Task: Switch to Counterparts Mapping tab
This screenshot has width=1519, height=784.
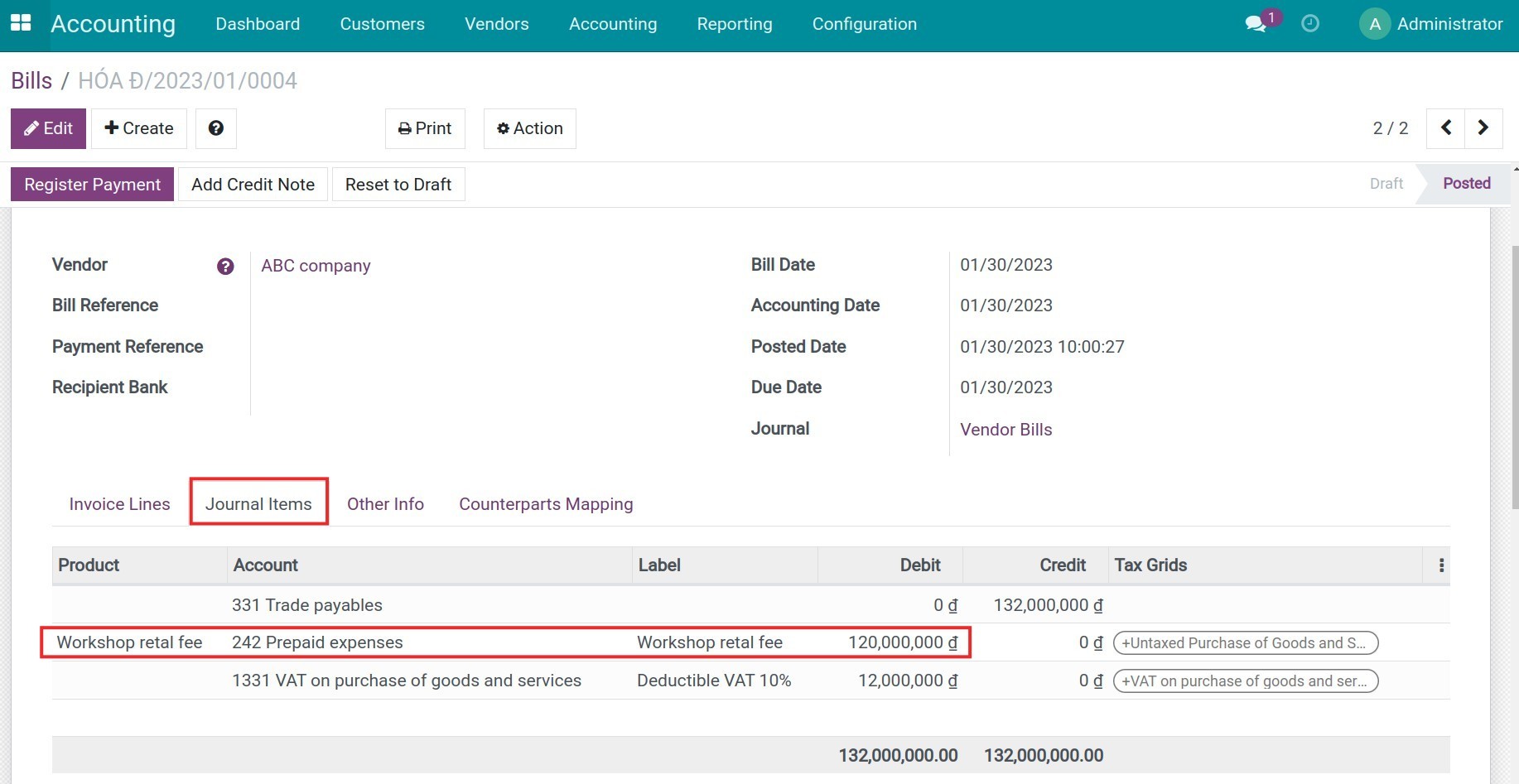Action: (x=546, y=504)
